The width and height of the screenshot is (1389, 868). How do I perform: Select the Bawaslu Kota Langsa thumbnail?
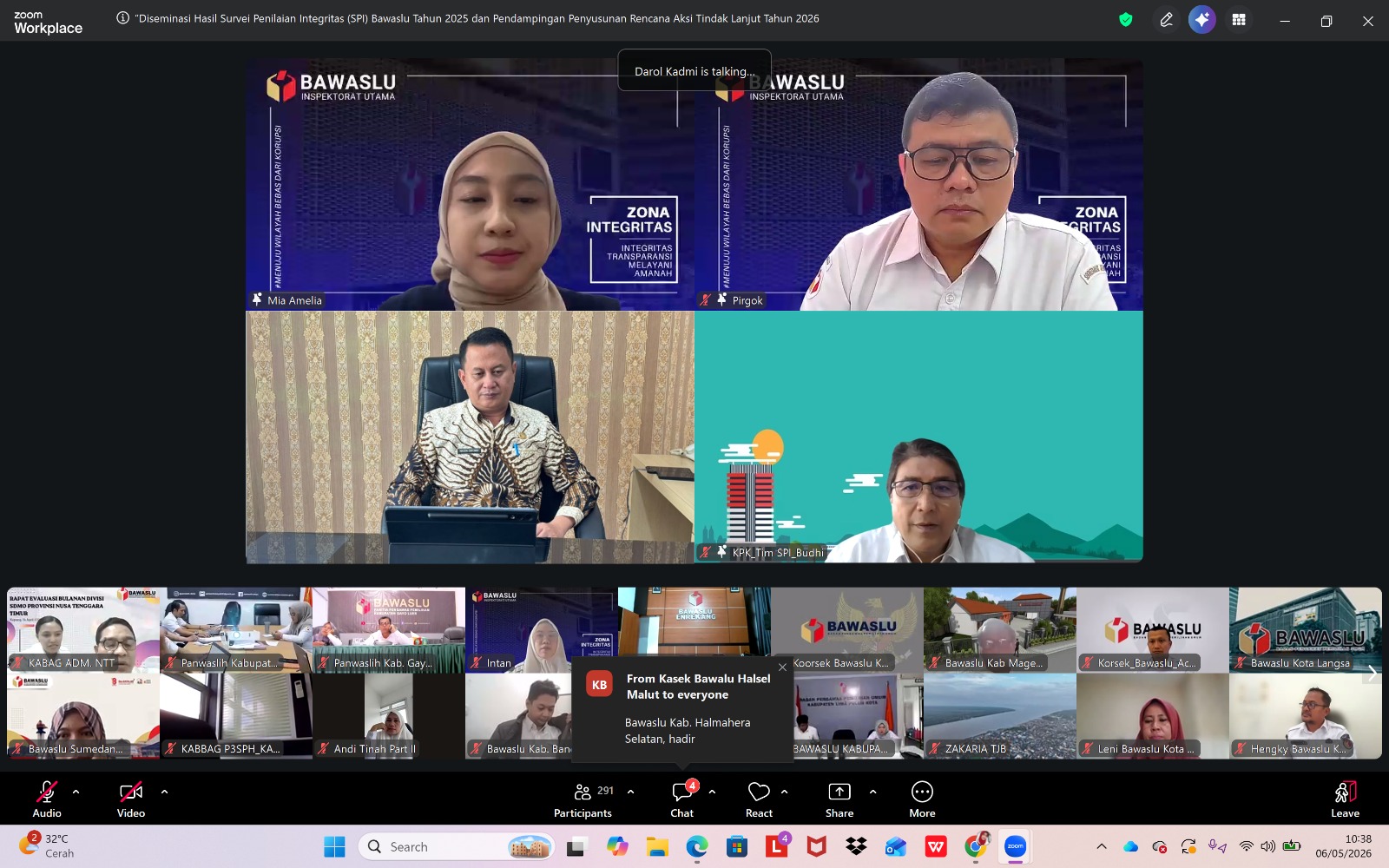(x=1306, y=630)
